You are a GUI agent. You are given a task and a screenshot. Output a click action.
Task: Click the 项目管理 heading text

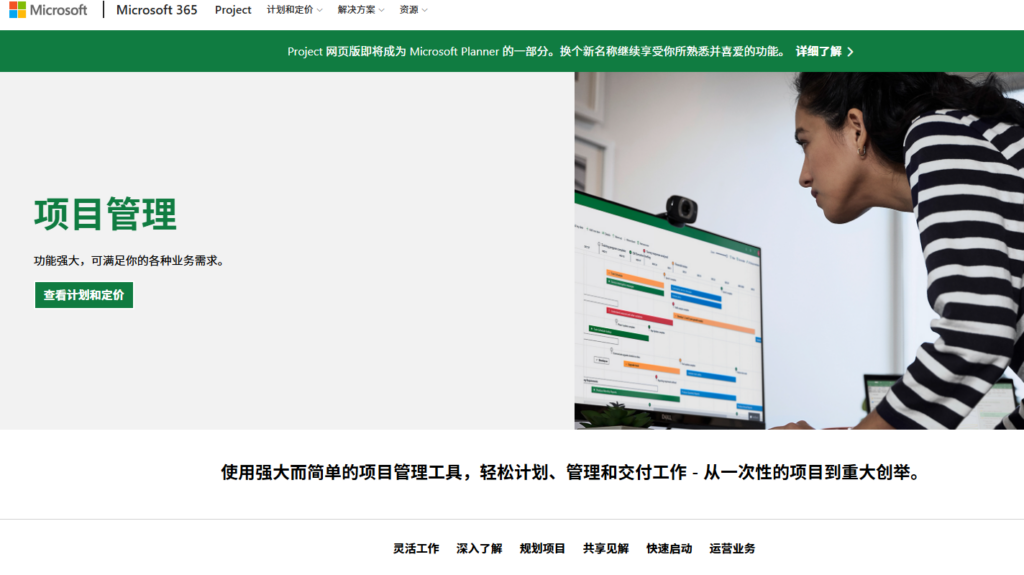(x=105, y=214)
